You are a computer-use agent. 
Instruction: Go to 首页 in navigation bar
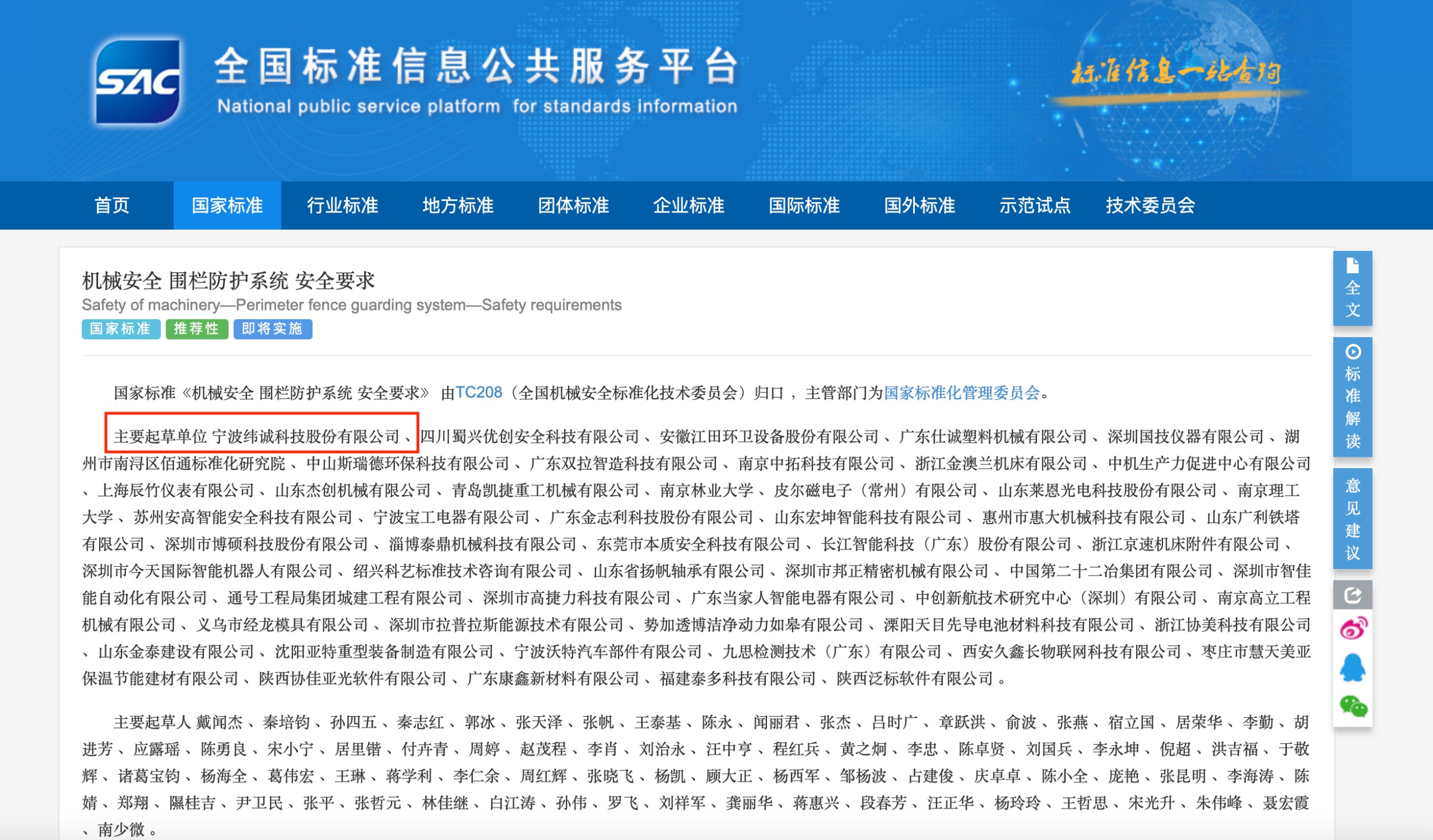pyautogui.click(x=112, y=205)
